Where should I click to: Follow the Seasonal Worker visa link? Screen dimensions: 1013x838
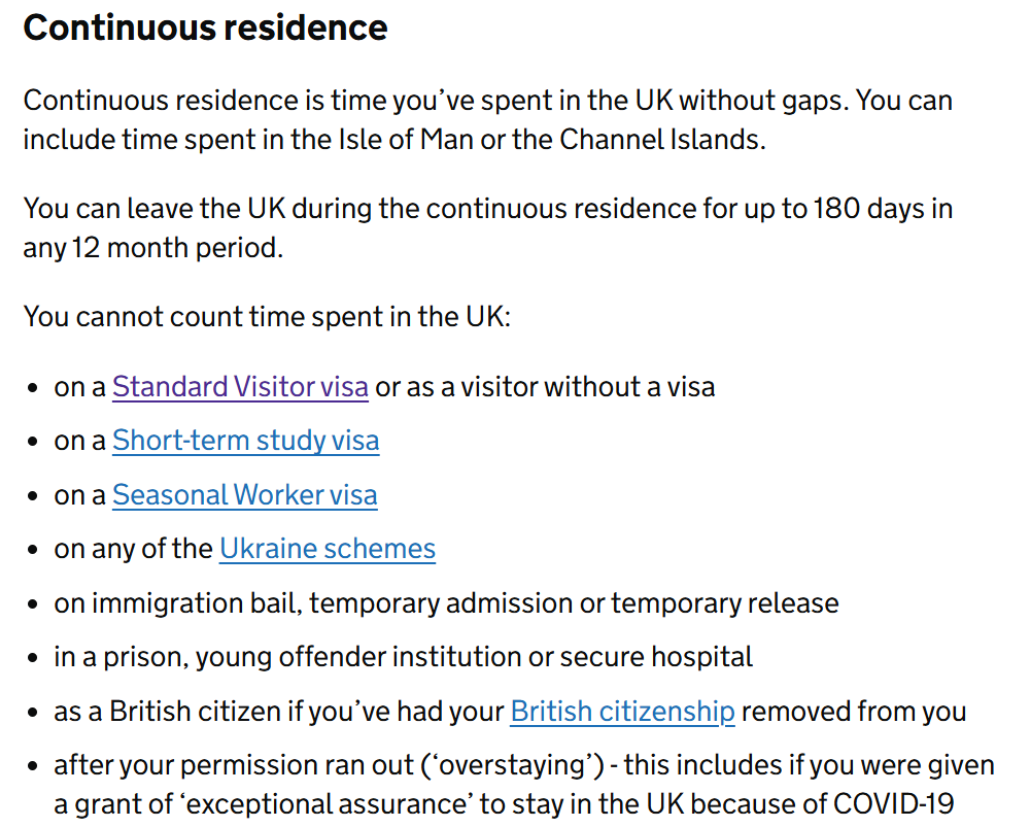coord(244,495)
